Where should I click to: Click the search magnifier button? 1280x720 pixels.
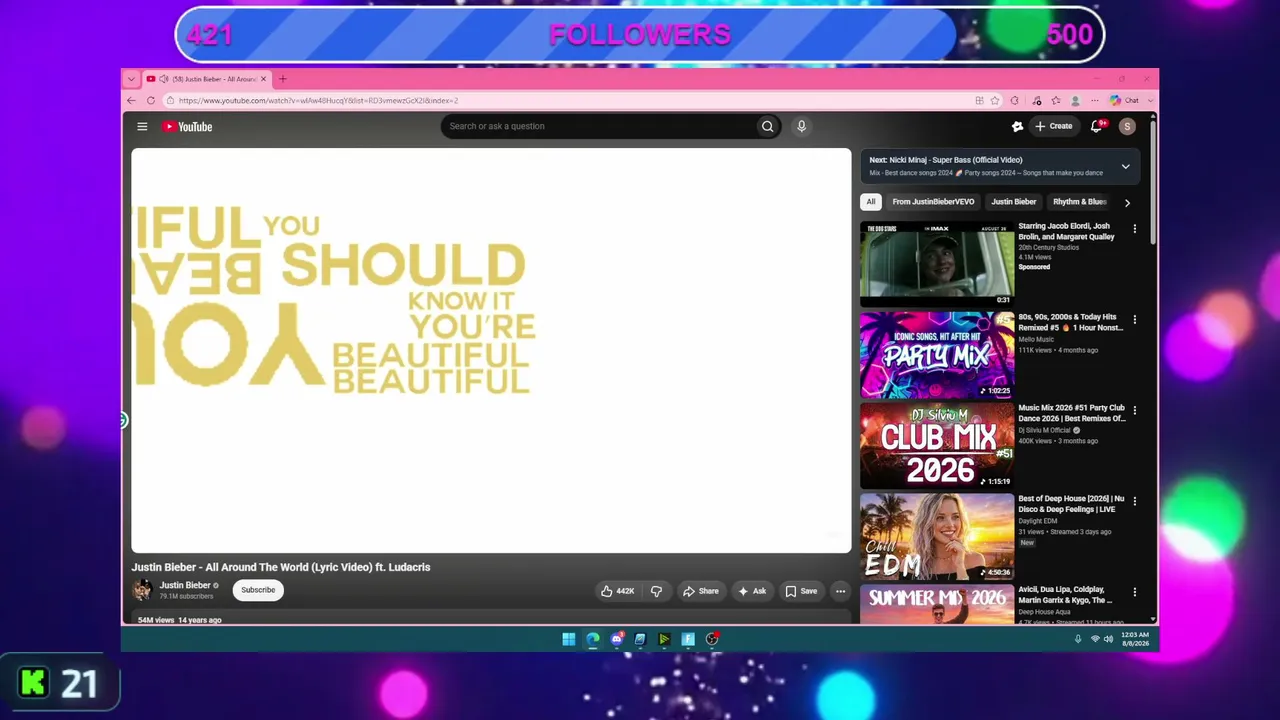[x=767, y=126]
